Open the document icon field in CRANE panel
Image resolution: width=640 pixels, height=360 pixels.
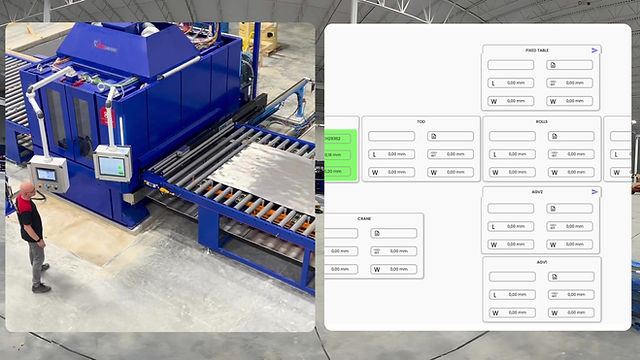(x=394, y=233)
